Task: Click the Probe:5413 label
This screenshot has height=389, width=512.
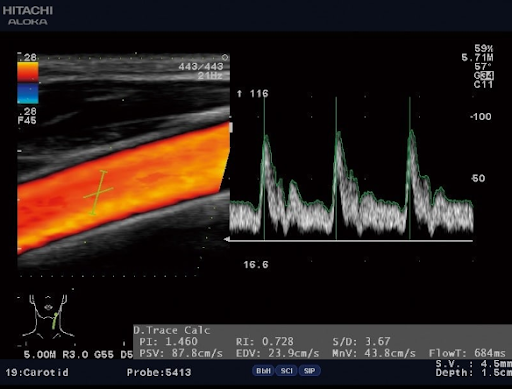Action: [x=159, y=372]
